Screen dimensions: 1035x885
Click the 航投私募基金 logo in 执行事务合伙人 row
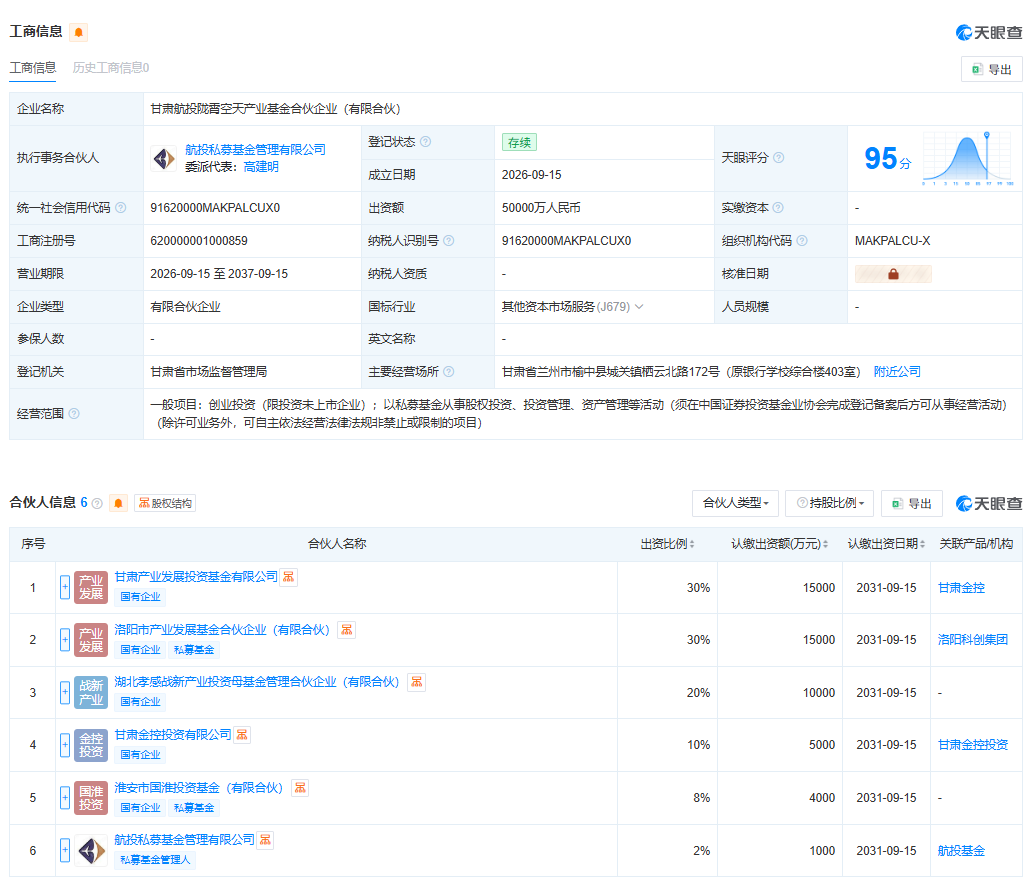[164, 158]
